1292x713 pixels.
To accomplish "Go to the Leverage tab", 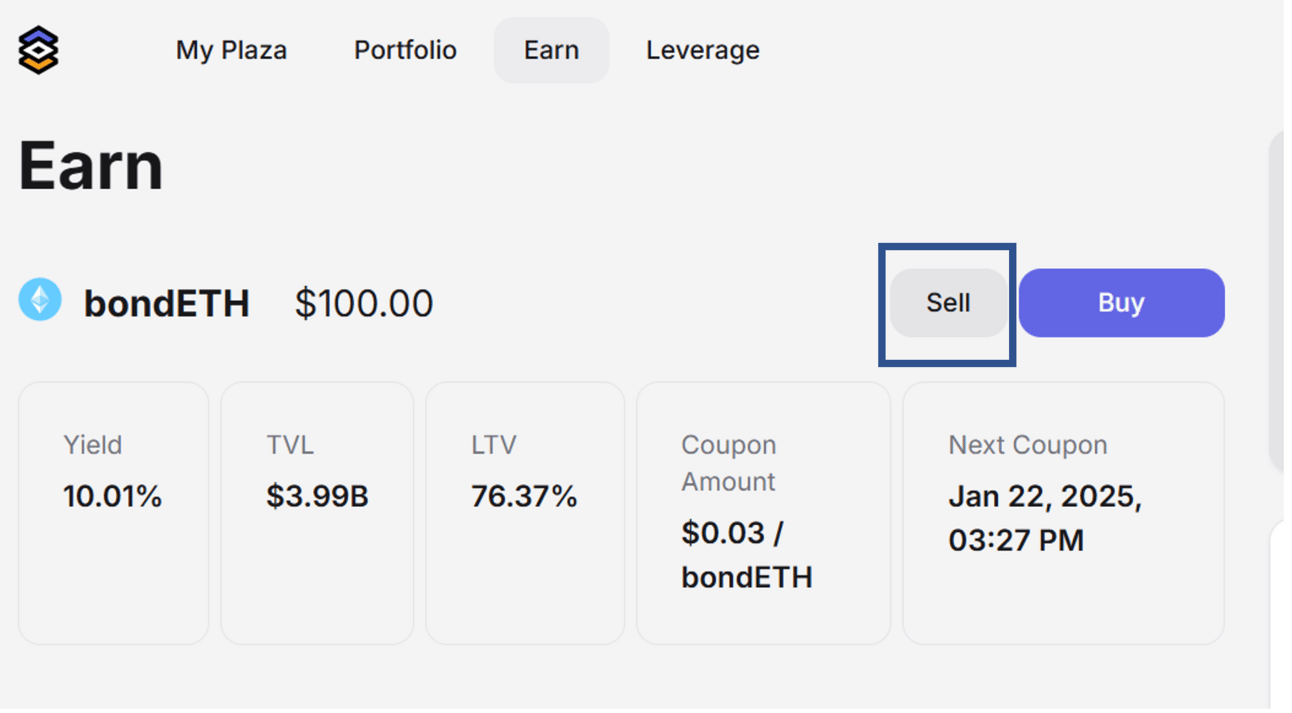I will coord(702,50).
